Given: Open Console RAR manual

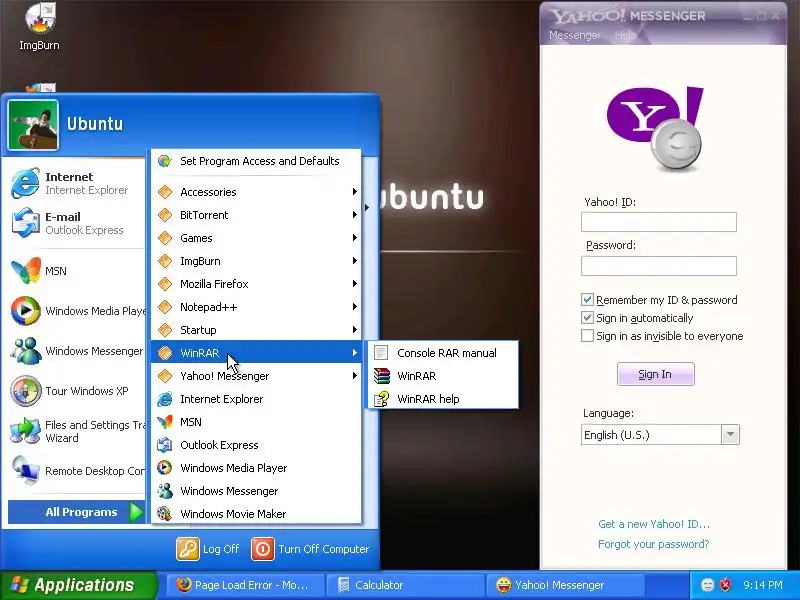Looking at the screenshot, I should (443, 353).
